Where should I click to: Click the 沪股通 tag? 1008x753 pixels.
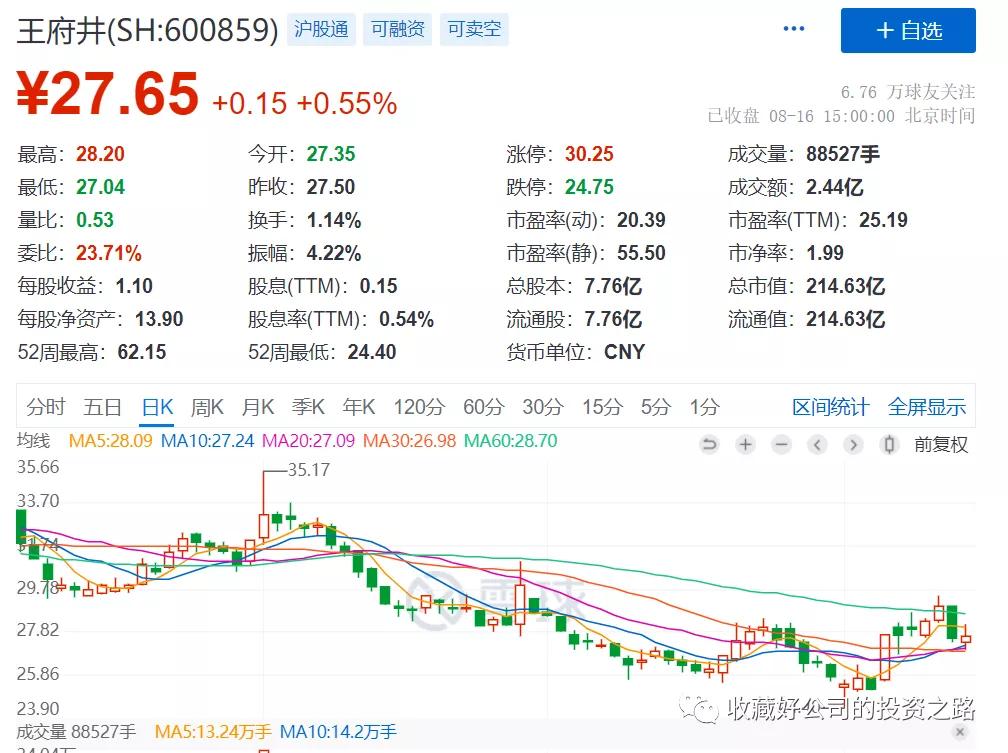321,29
